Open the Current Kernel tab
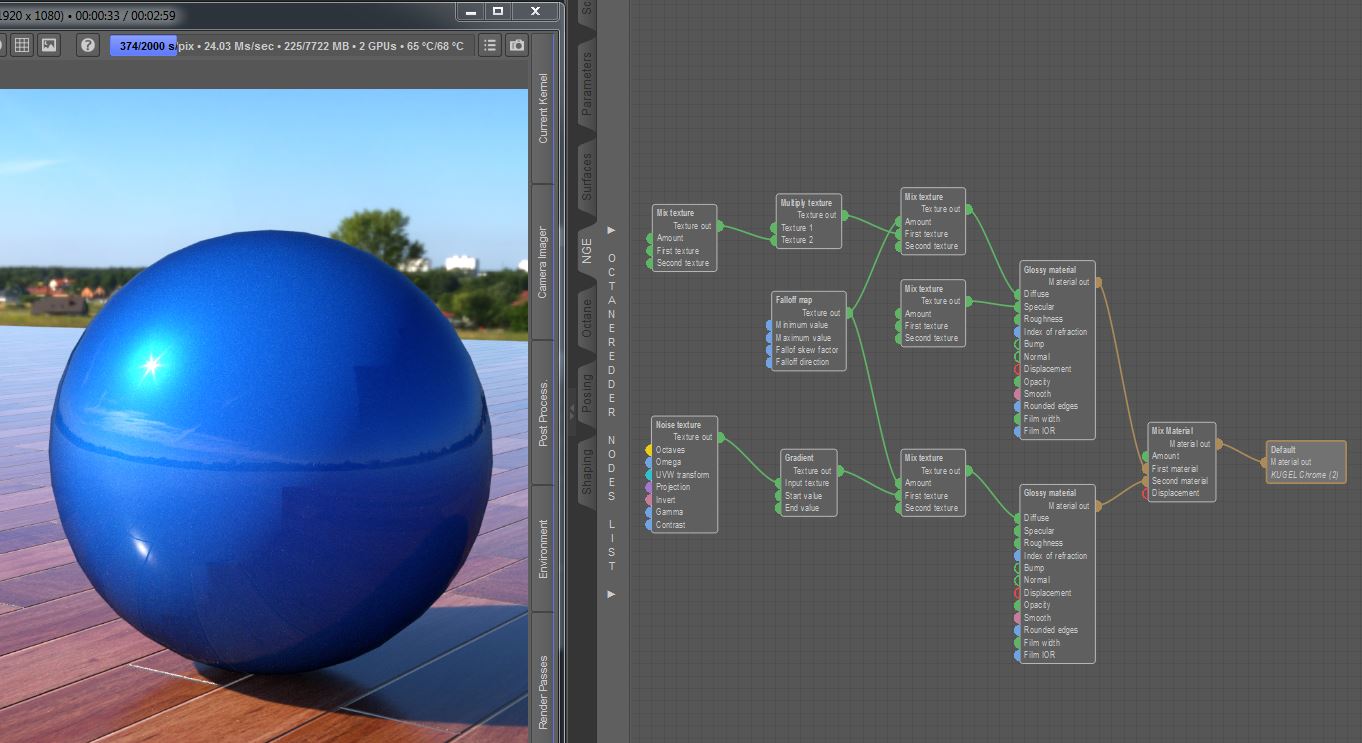This screenshot has height=743, width=1362. [x=543, y=108]
